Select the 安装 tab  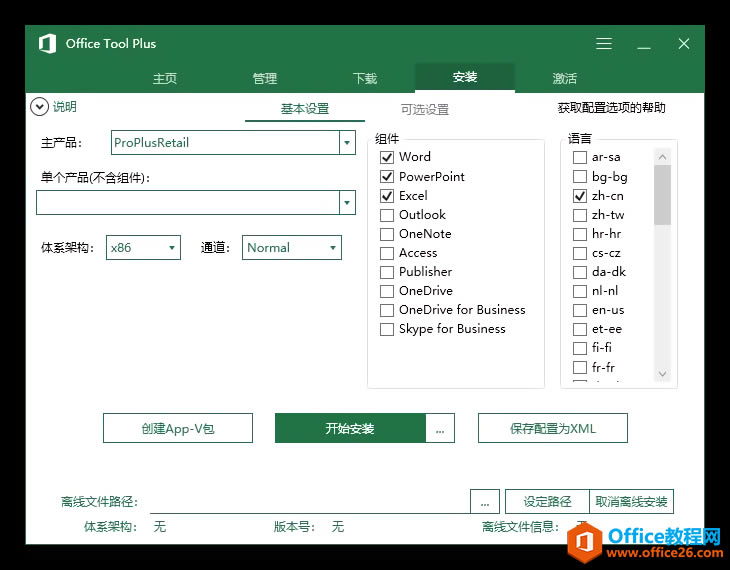pos(465,77)
